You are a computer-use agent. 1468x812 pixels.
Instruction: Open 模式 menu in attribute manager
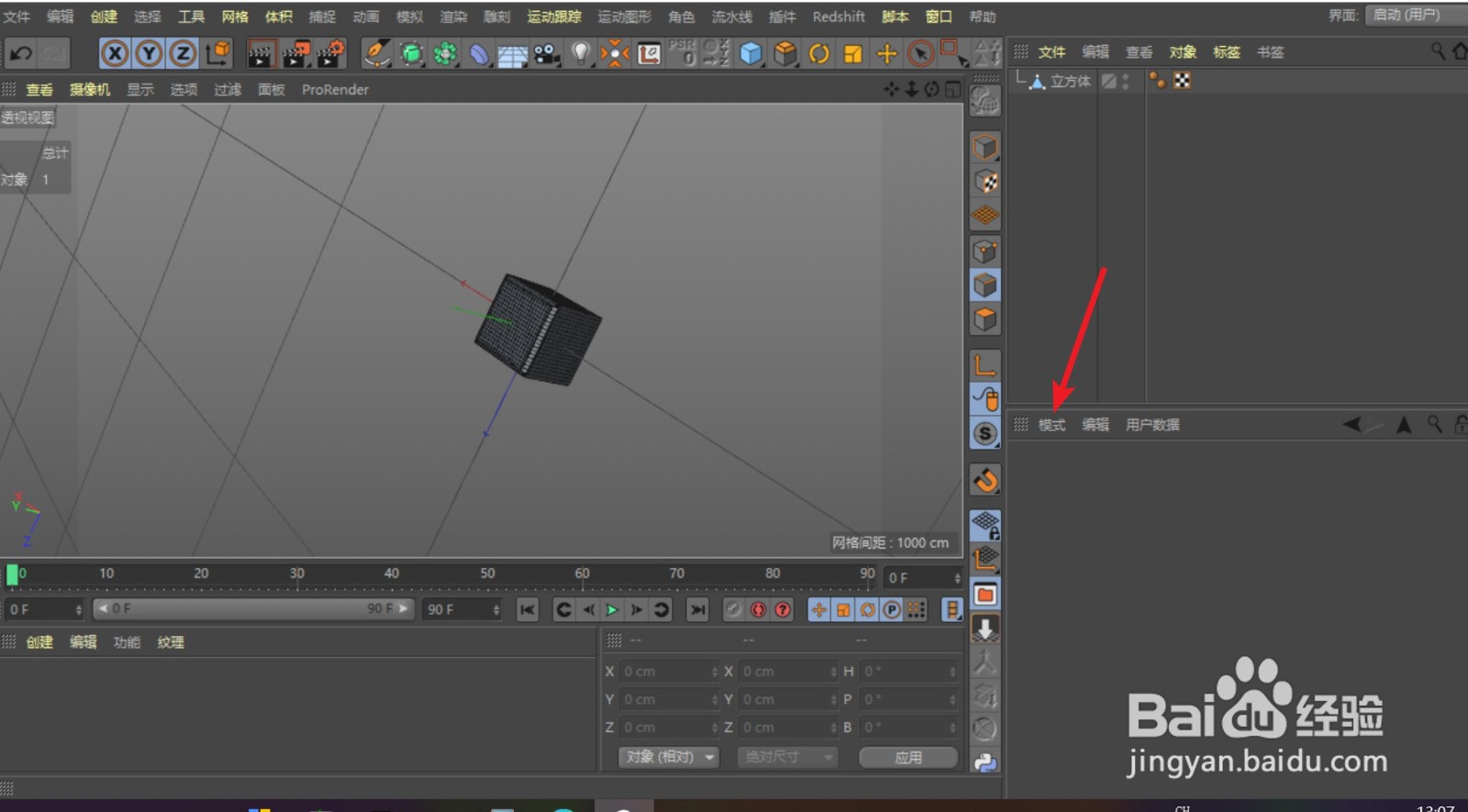click(x=1051, y=425)
